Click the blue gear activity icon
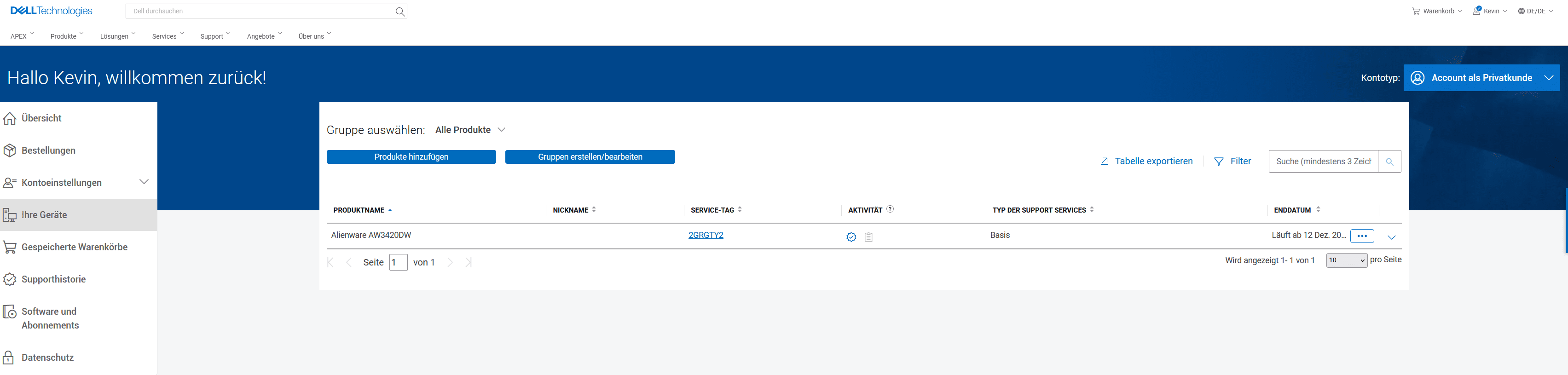The height and width of the screenshot is (375, 1568). (x=851, y=237)
